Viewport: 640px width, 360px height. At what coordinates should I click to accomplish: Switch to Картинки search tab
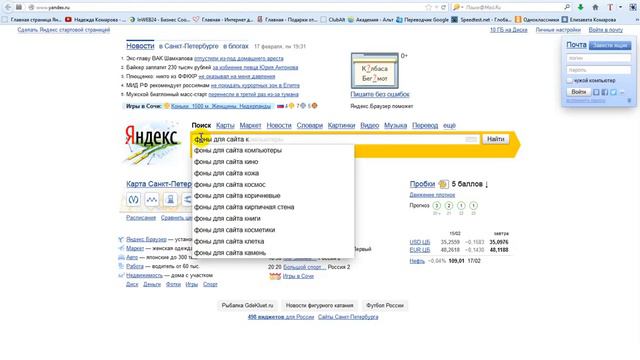pyautogui.click(x=341, y=125)
